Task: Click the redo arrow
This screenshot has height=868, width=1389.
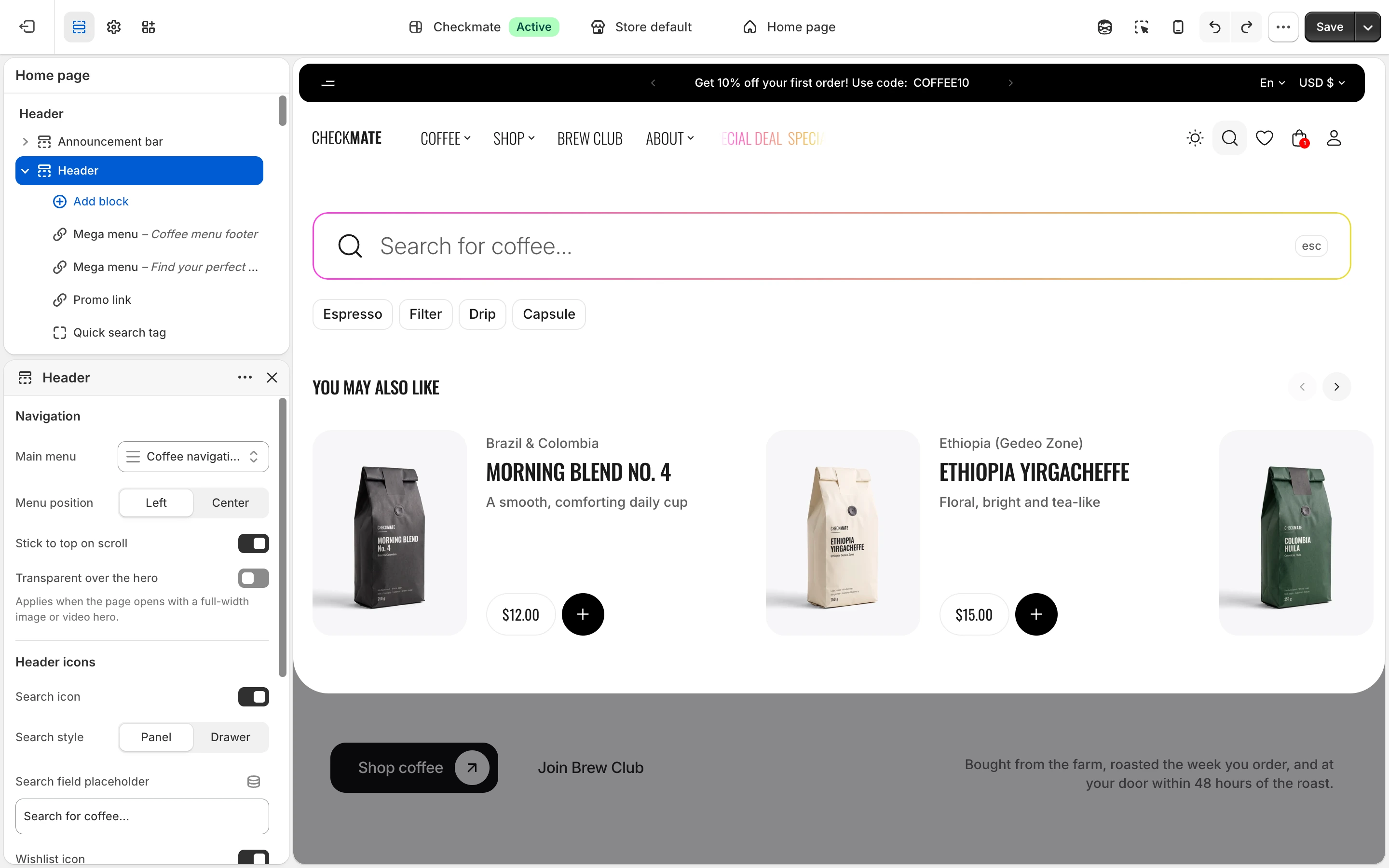Action: click(1247, 27)
